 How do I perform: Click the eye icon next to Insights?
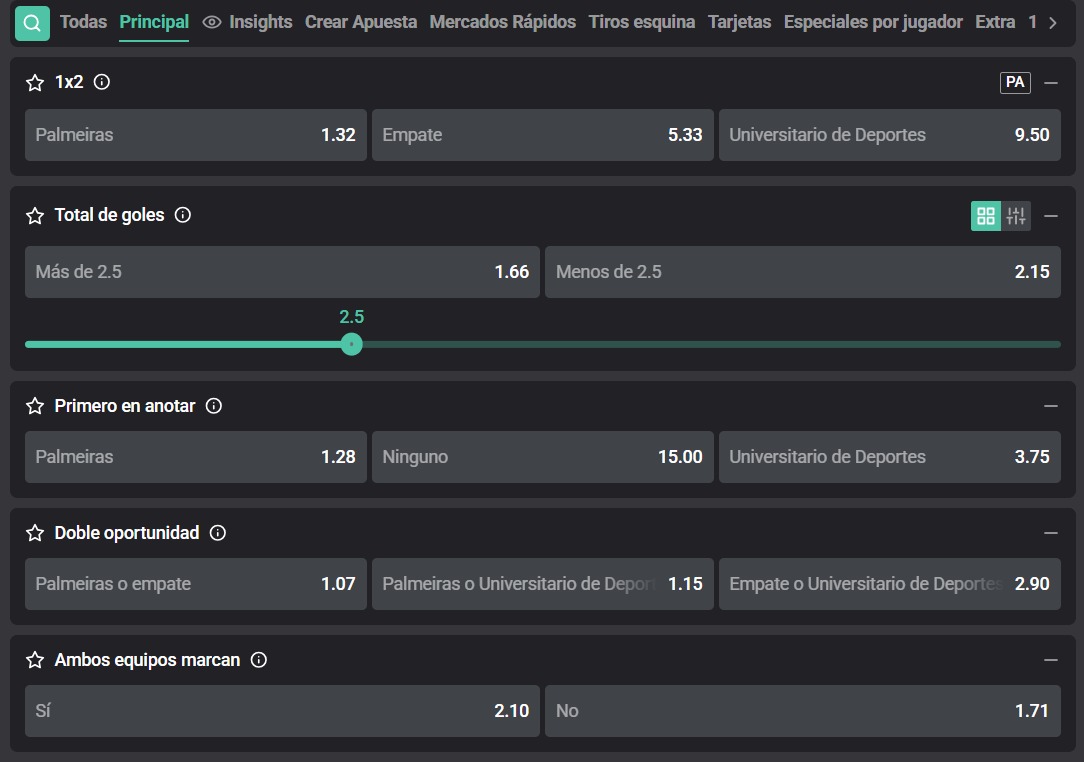tap(212, 22)
